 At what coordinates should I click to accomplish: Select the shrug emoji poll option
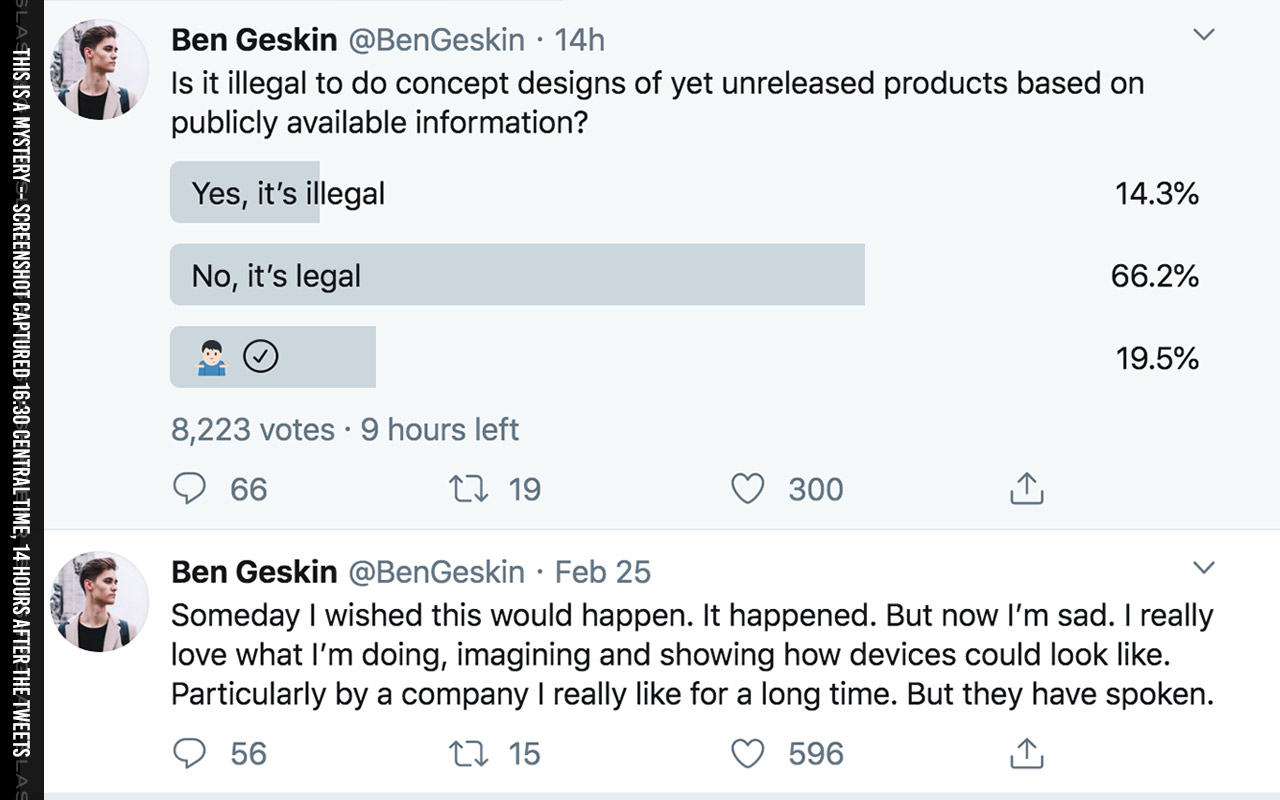click(685, 357)
